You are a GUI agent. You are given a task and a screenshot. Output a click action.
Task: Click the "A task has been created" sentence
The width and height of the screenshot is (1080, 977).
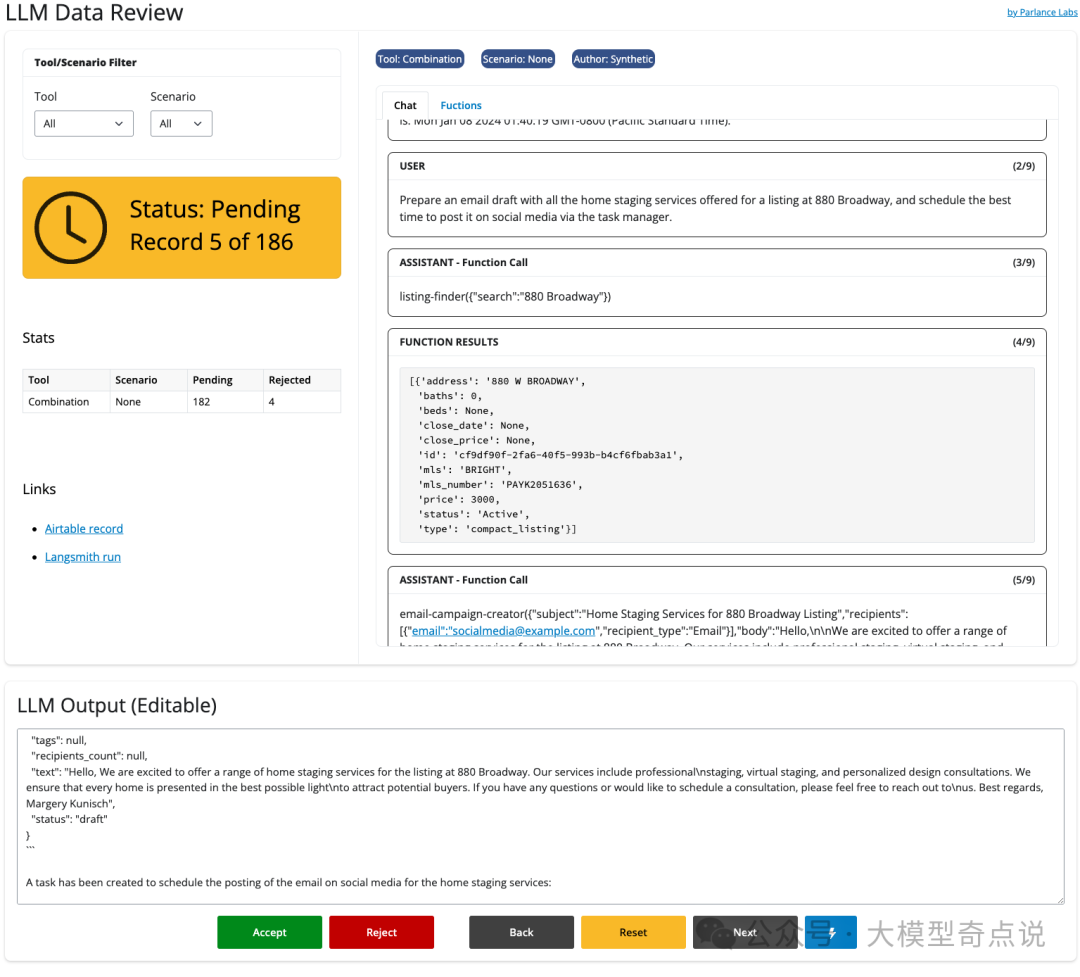pos(289,883)
